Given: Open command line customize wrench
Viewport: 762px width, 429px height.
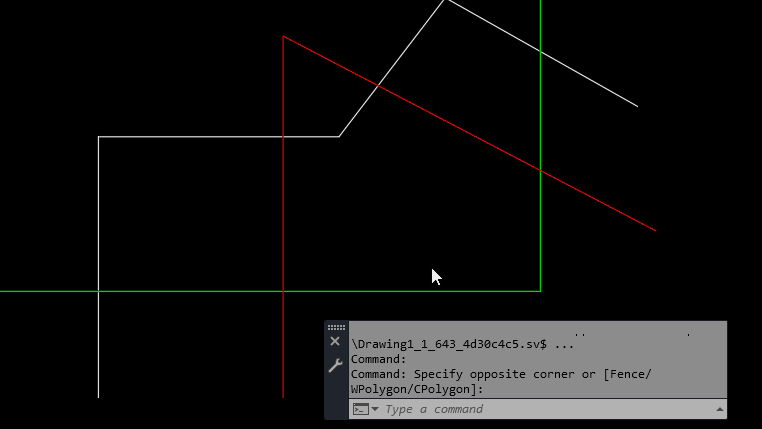Looking at the screenshot, I should click(335, 365).
